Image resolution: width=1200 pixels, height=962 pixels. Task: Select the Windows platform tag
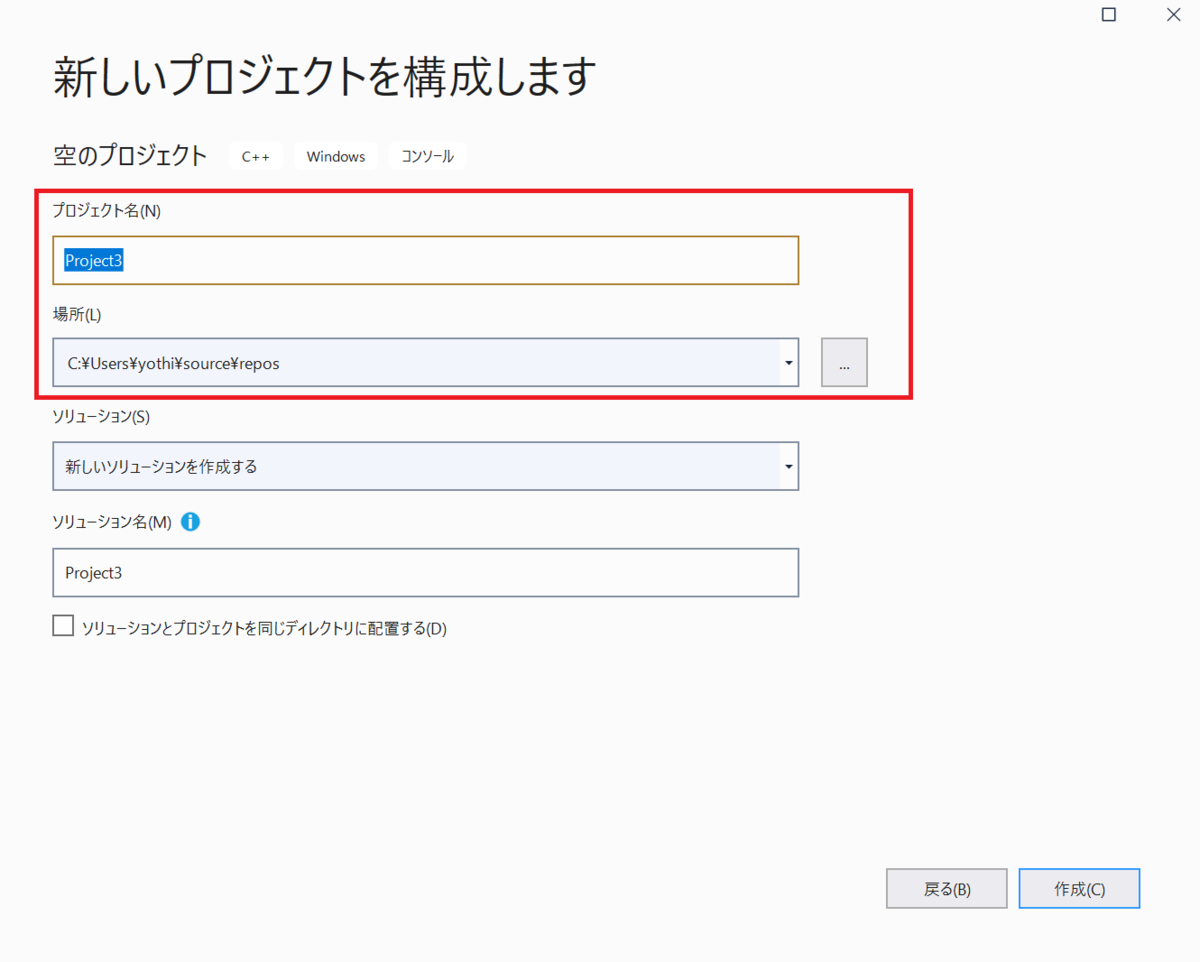(x=335, y=156)
